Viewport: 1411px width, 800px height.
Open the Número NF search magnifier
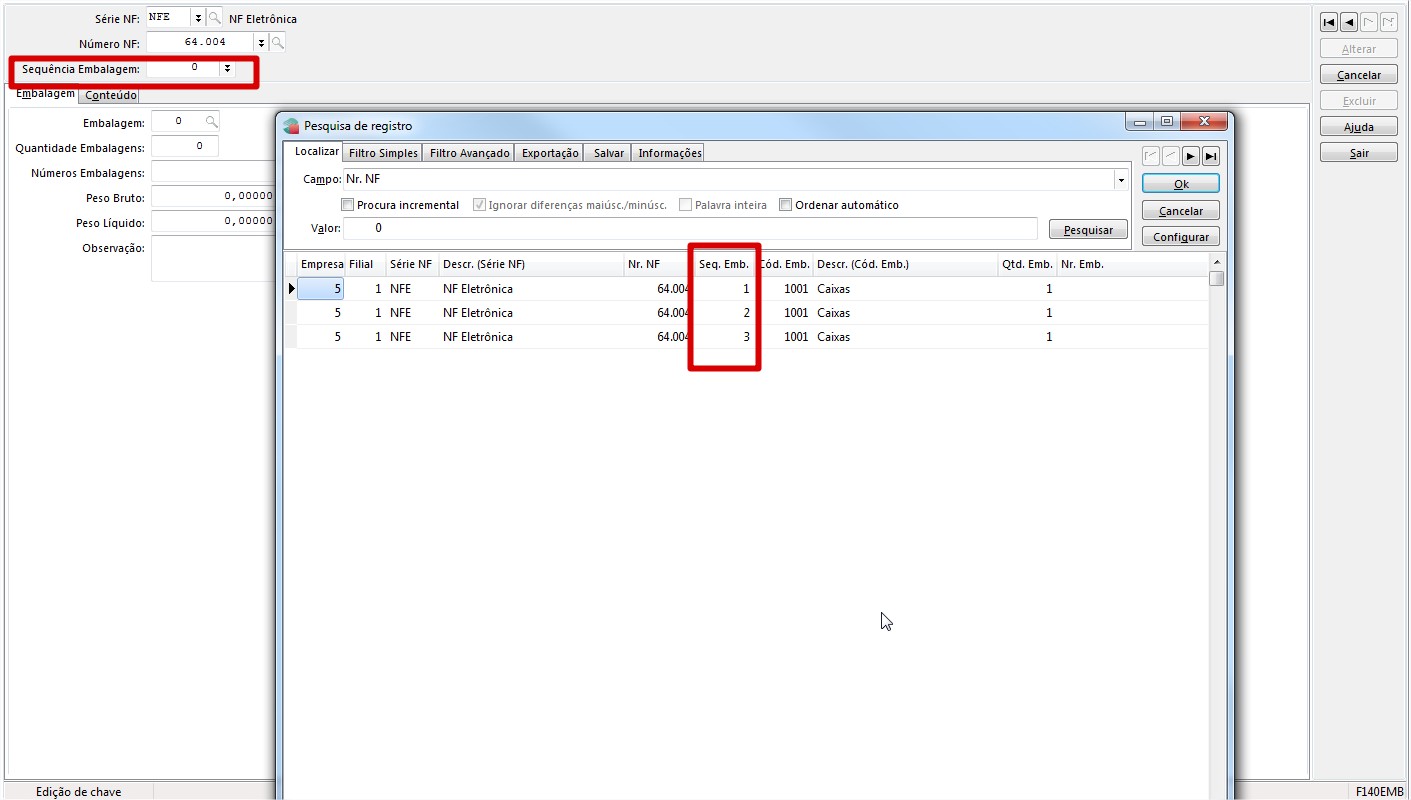[278, 43]
